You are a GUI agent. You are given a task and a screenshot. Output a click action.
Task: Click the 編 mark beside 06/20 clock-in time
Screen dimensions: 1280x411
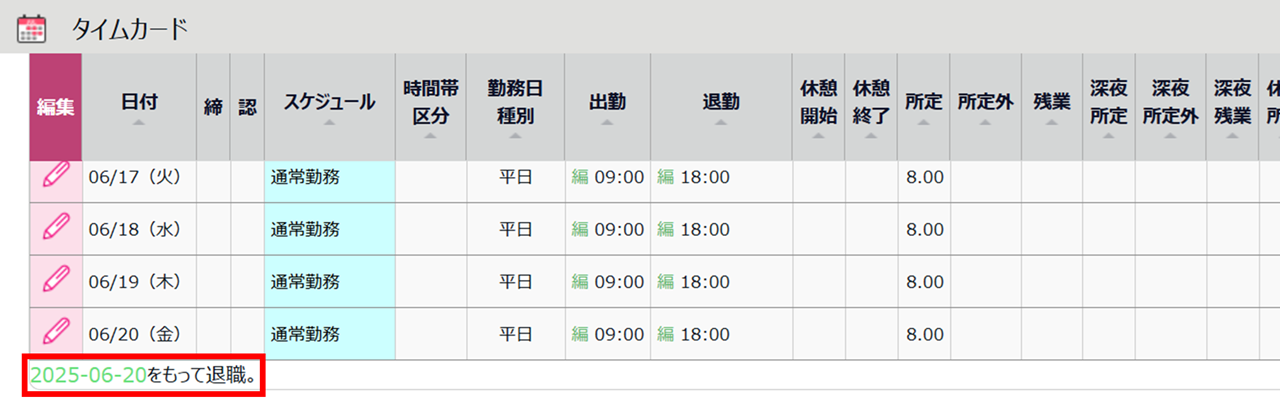[x=580, y=334]
